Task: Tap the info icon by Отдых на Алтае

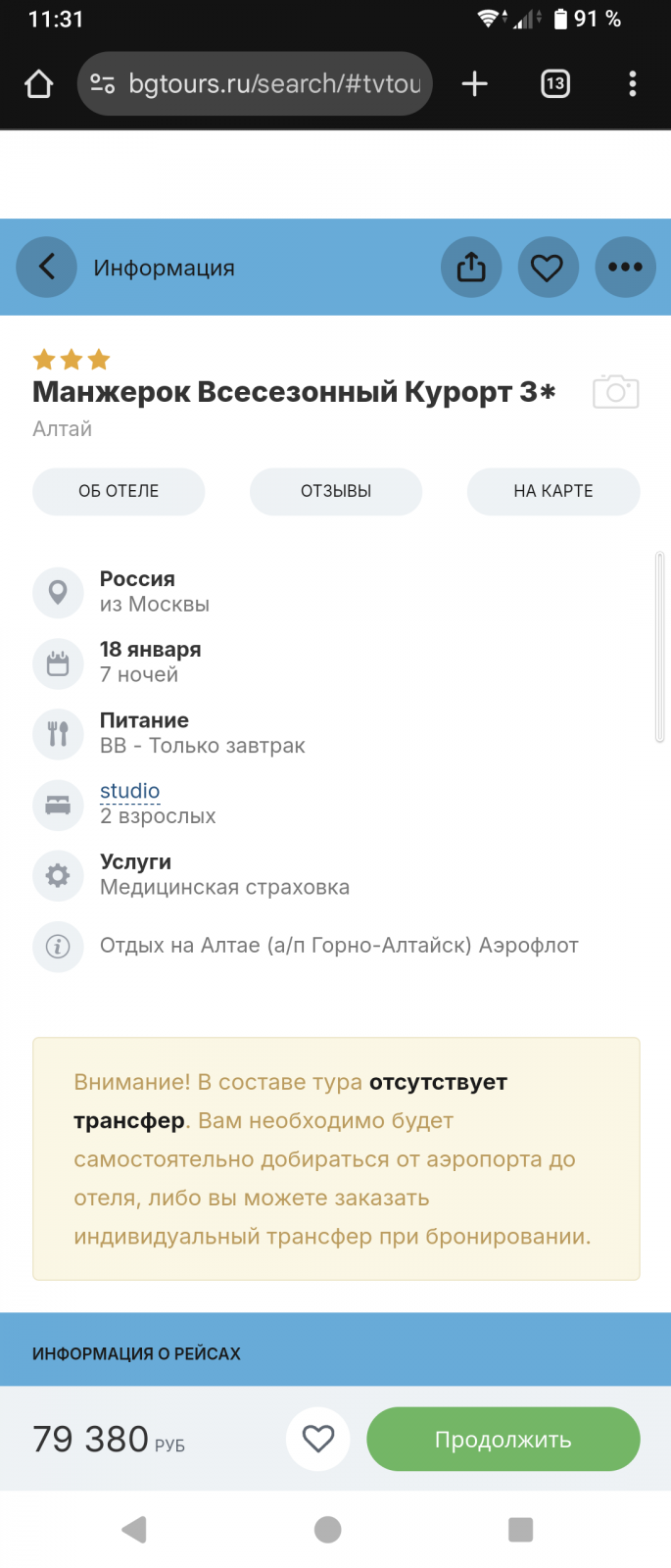Action: click(x=58, y=947)
